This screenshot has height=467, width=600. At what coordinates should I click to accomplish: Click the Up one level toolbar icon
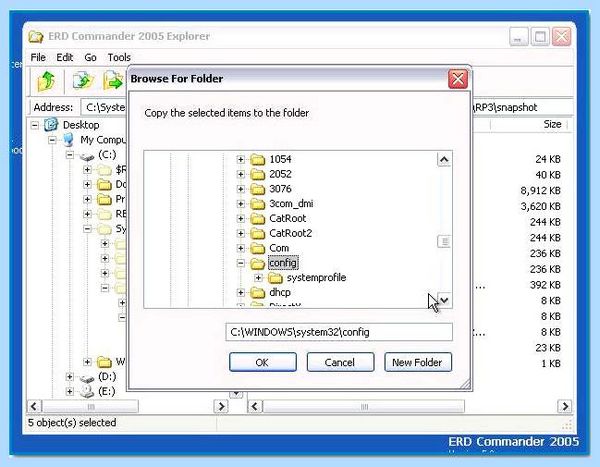46,81
